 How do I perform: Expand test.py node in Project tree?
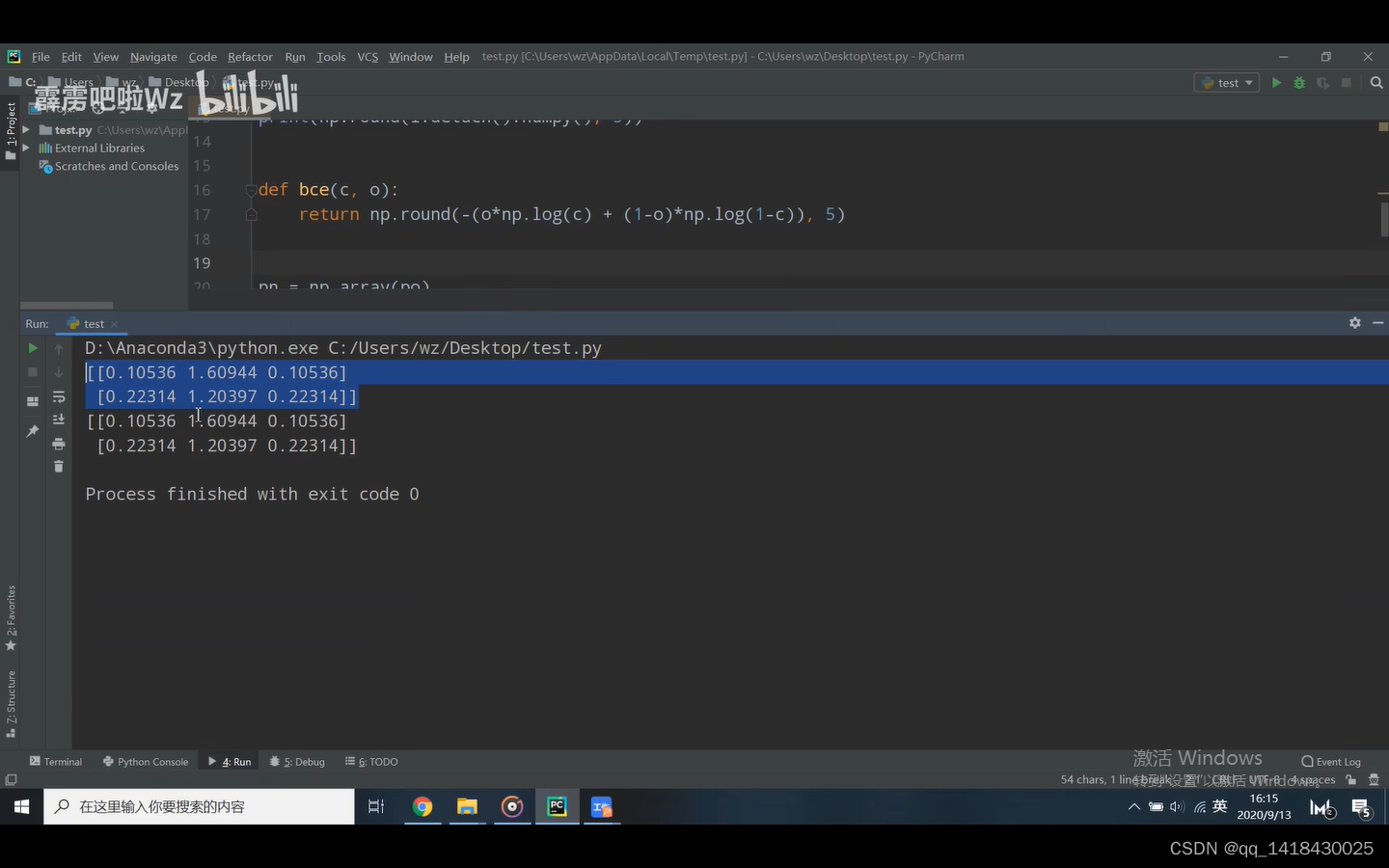coord(26,129)
